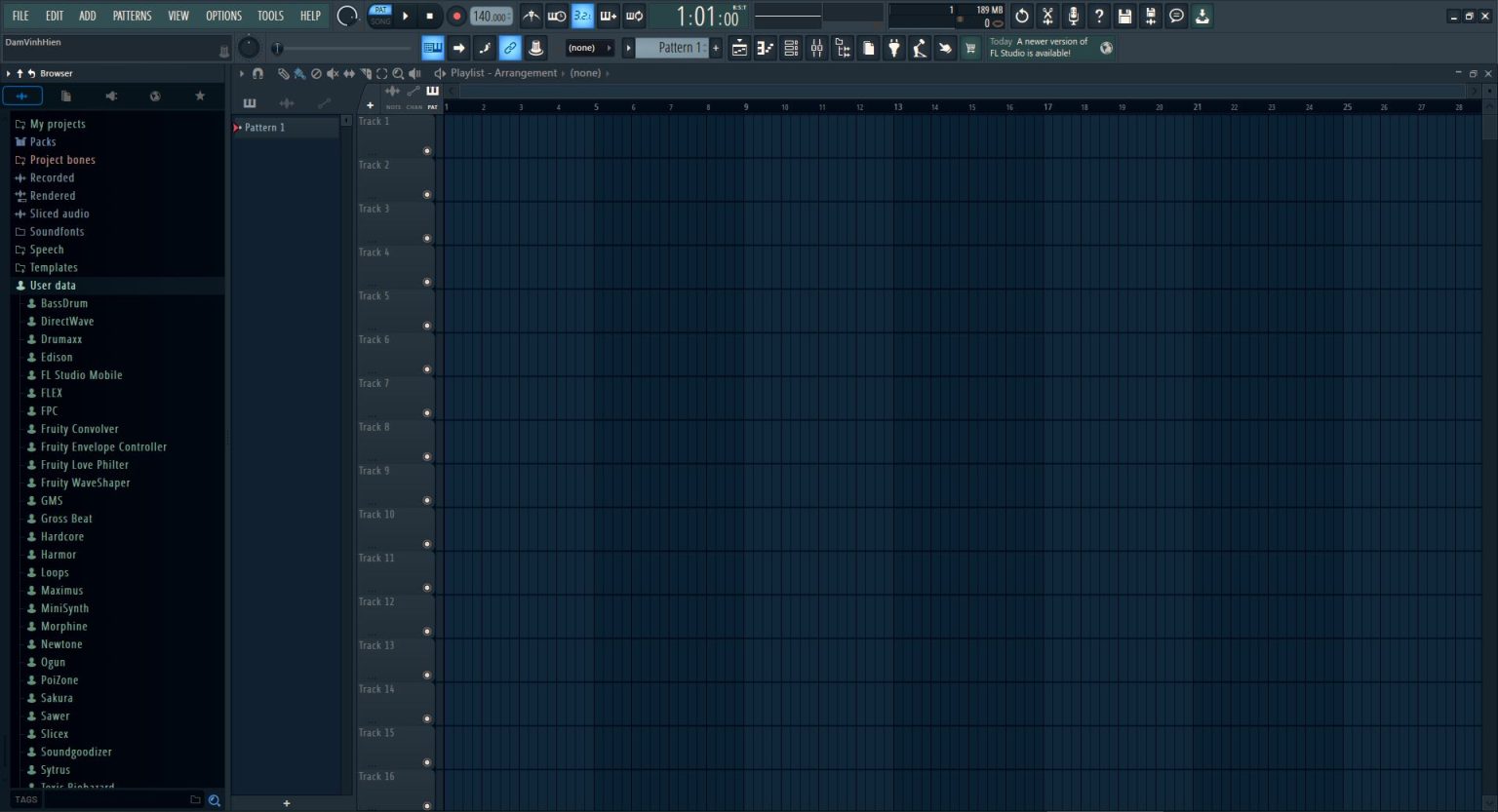Open the plugin picker plug icon
This screenshot has height=812, width=1498.
[x=894, y=48]
